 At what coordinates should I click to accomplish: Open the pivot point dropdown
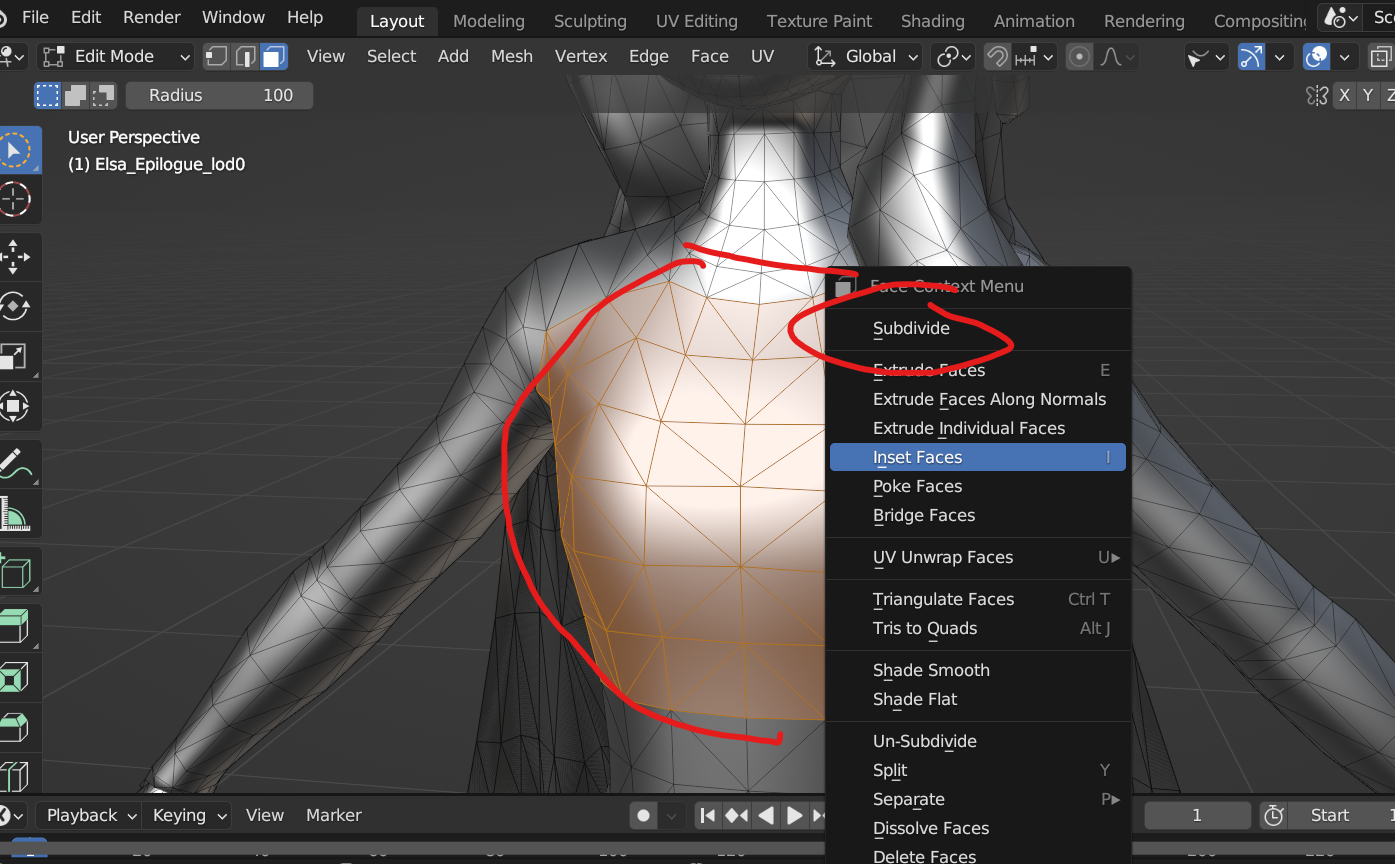(953, 56)
